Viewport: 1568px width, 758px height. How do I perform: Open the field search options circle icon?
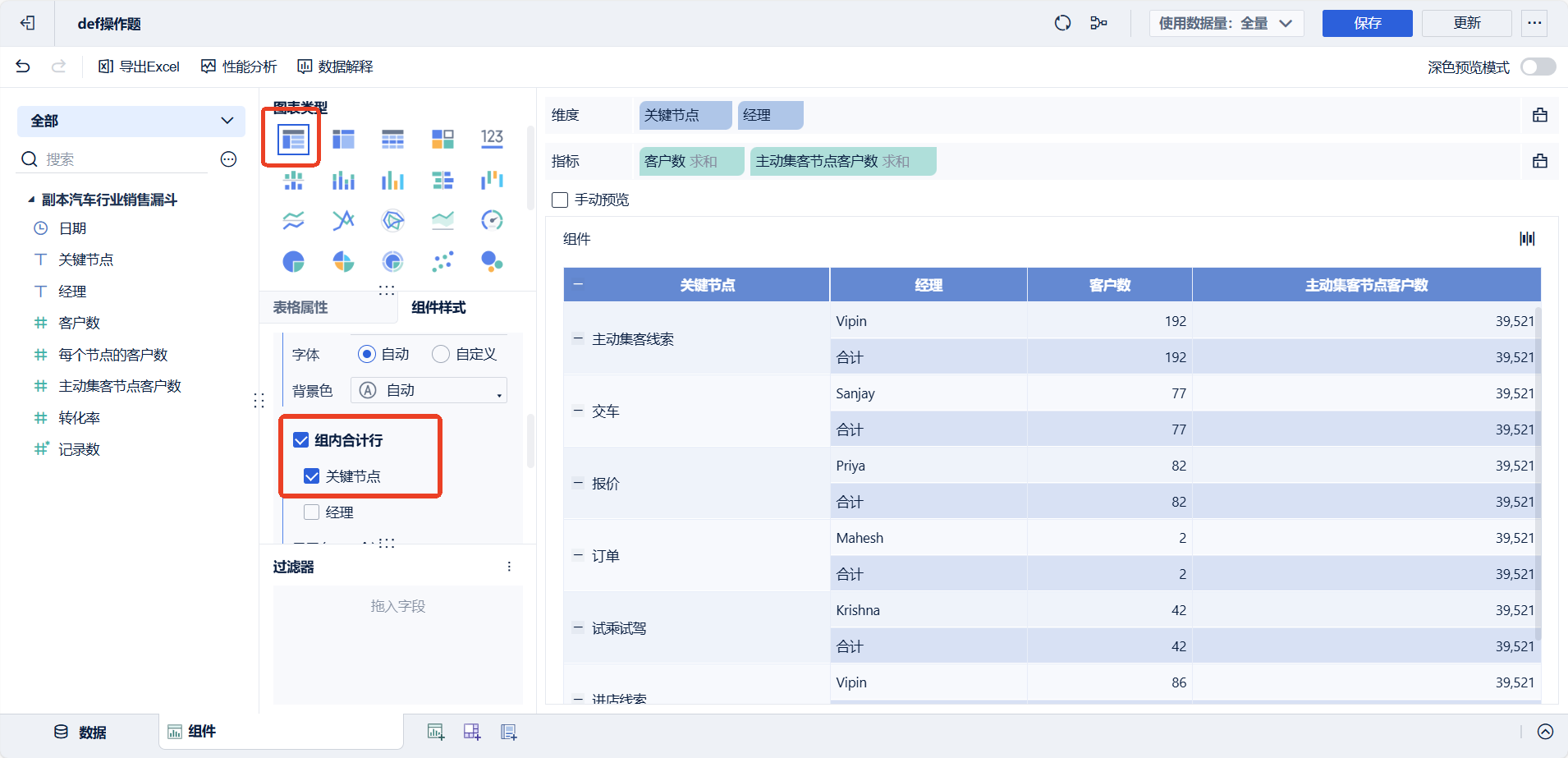(228, 159)
